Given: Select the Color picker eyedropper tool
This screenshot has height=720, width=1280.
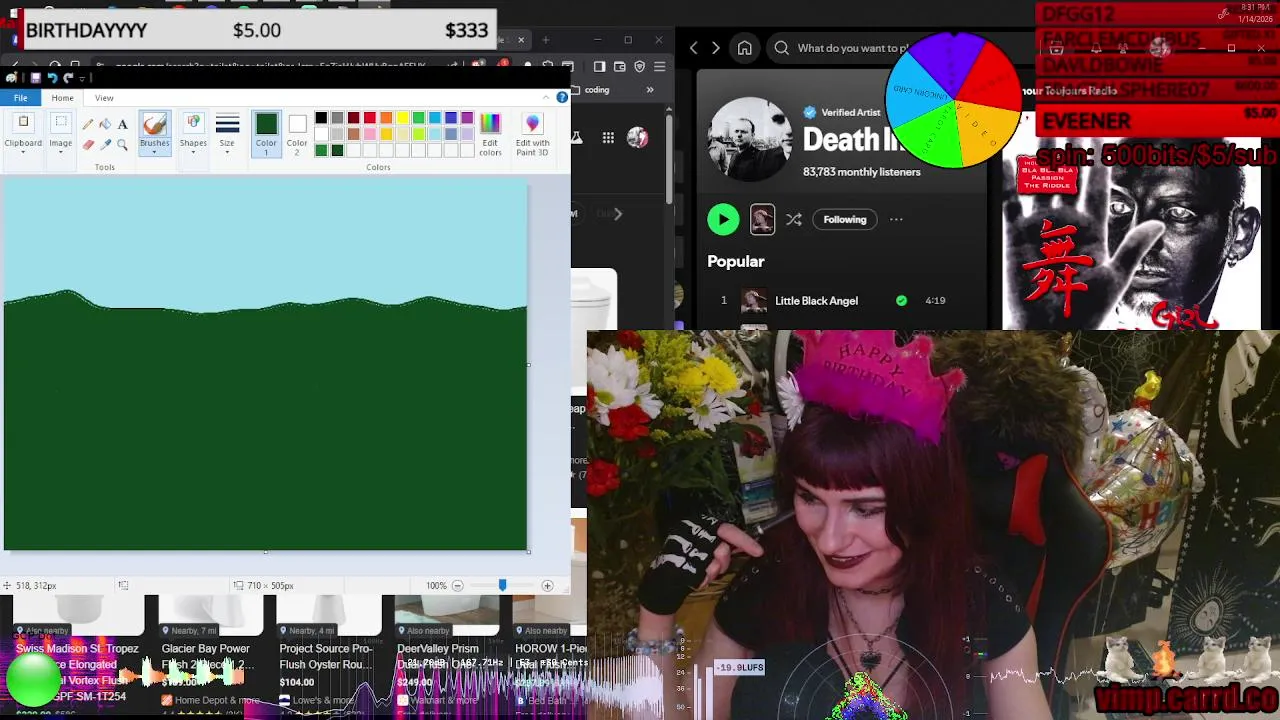Looking at the screenshot, I should click(105, 144).
